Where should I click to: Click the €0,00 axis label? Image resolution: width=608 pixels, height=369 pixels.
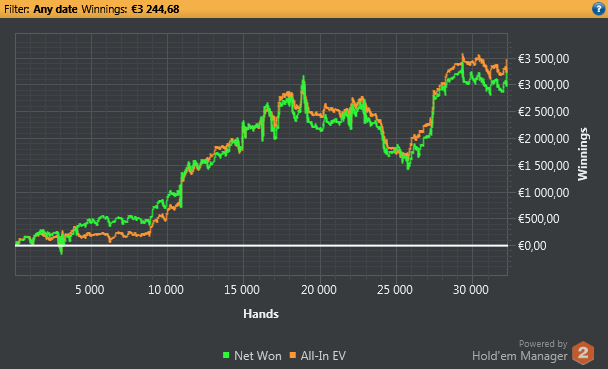pyautogui.click(x=532, y=246)
